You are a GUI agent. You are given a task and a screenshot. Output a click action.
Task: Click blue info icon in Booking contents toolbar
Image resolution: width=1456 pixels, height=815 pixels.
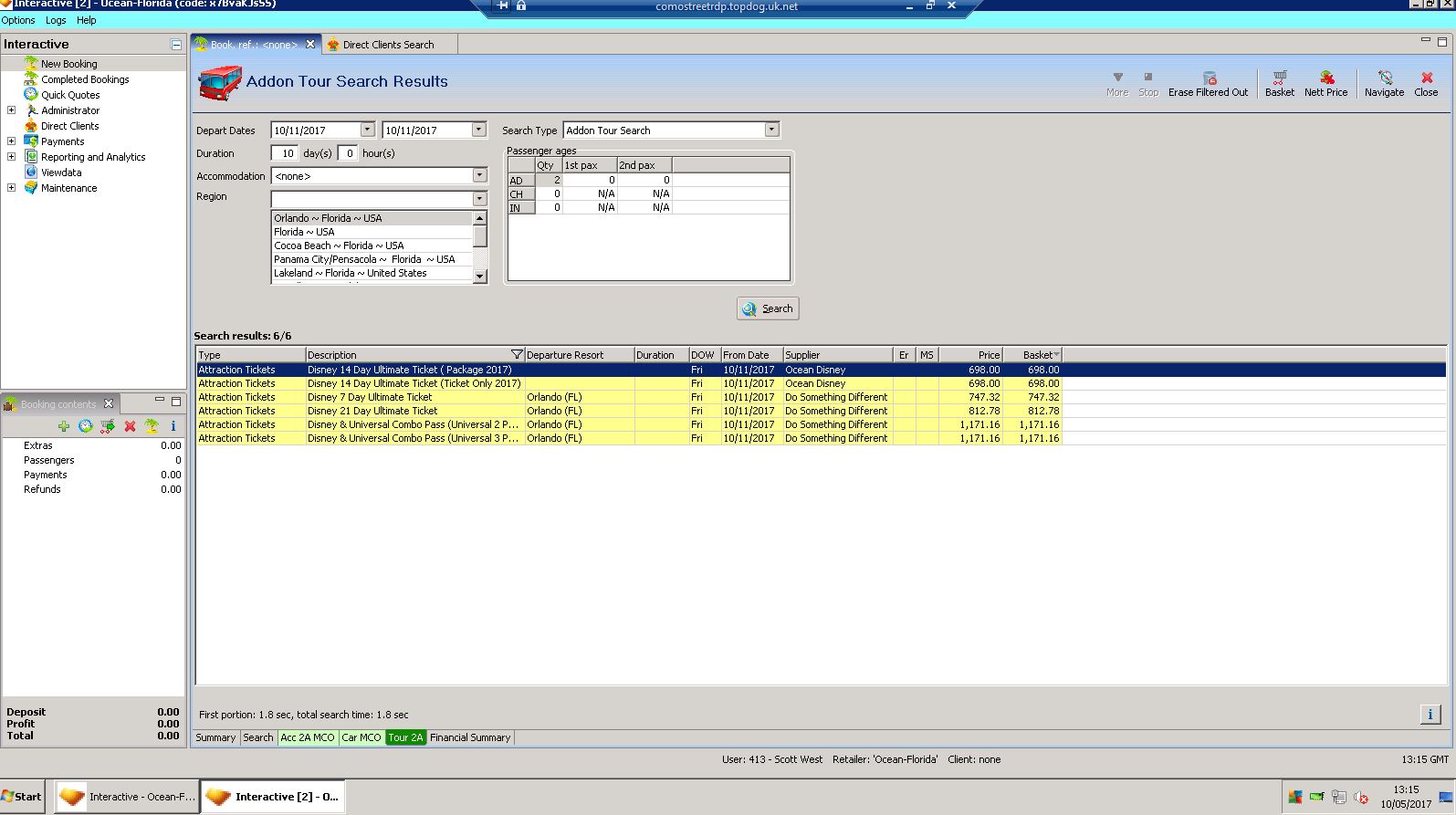173,426
